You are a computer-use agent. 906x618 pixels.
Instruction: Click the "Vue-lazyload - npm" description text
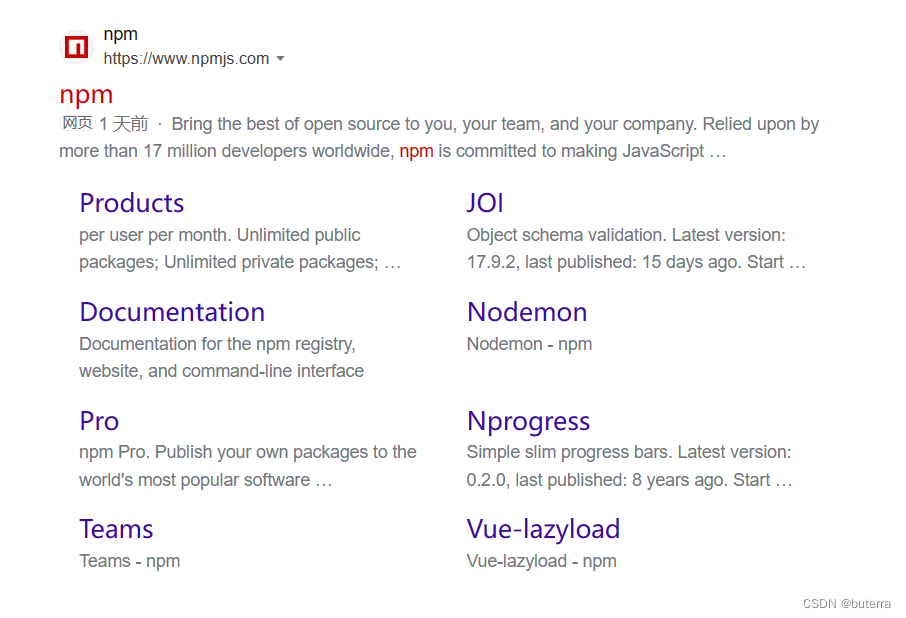coord(541,561)
